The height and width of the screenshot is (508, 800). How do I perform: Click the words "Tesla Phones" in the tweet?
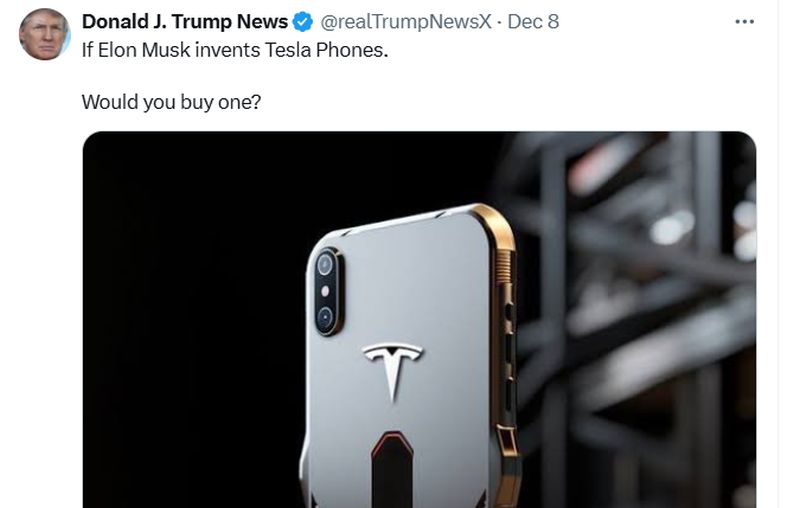pos(336,50)
